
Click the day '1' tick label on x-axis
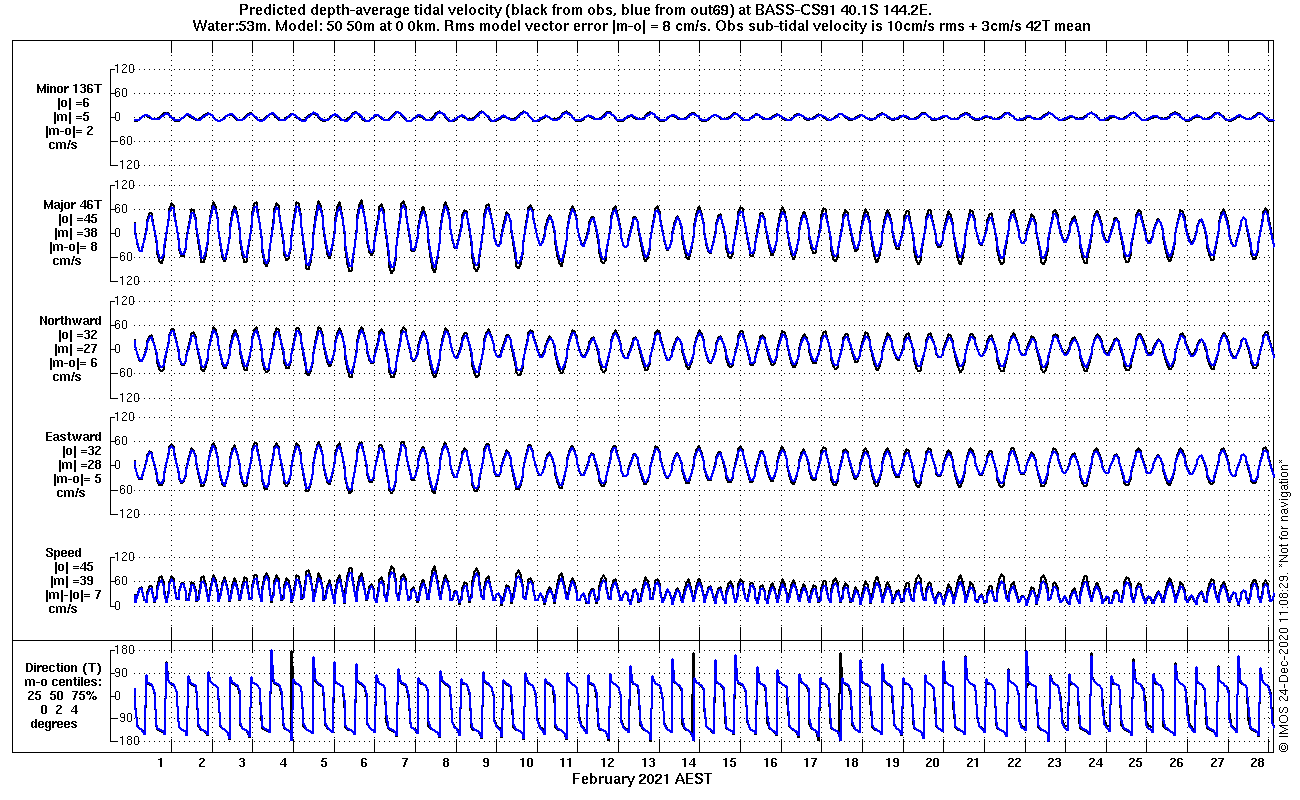(161, 763)
